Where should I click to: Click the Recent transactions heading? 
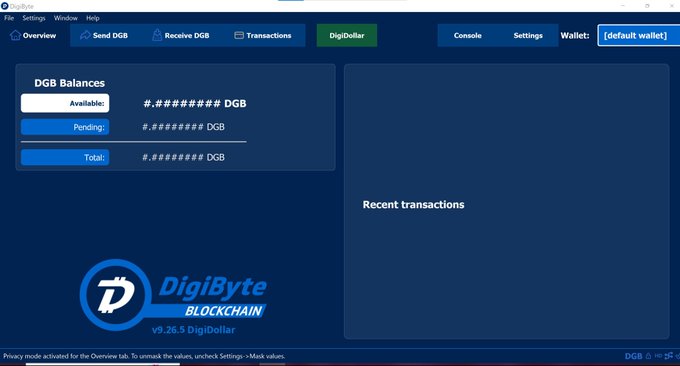[x=413, y=205]
